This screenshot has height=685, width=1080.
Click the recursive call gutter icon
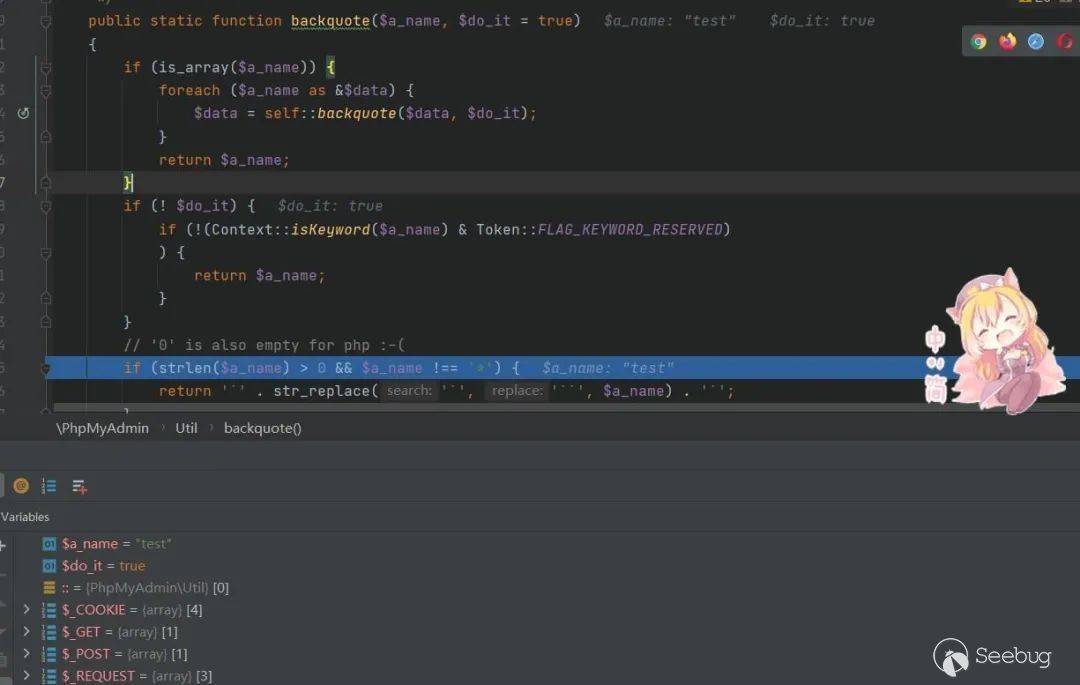[24, 113]
